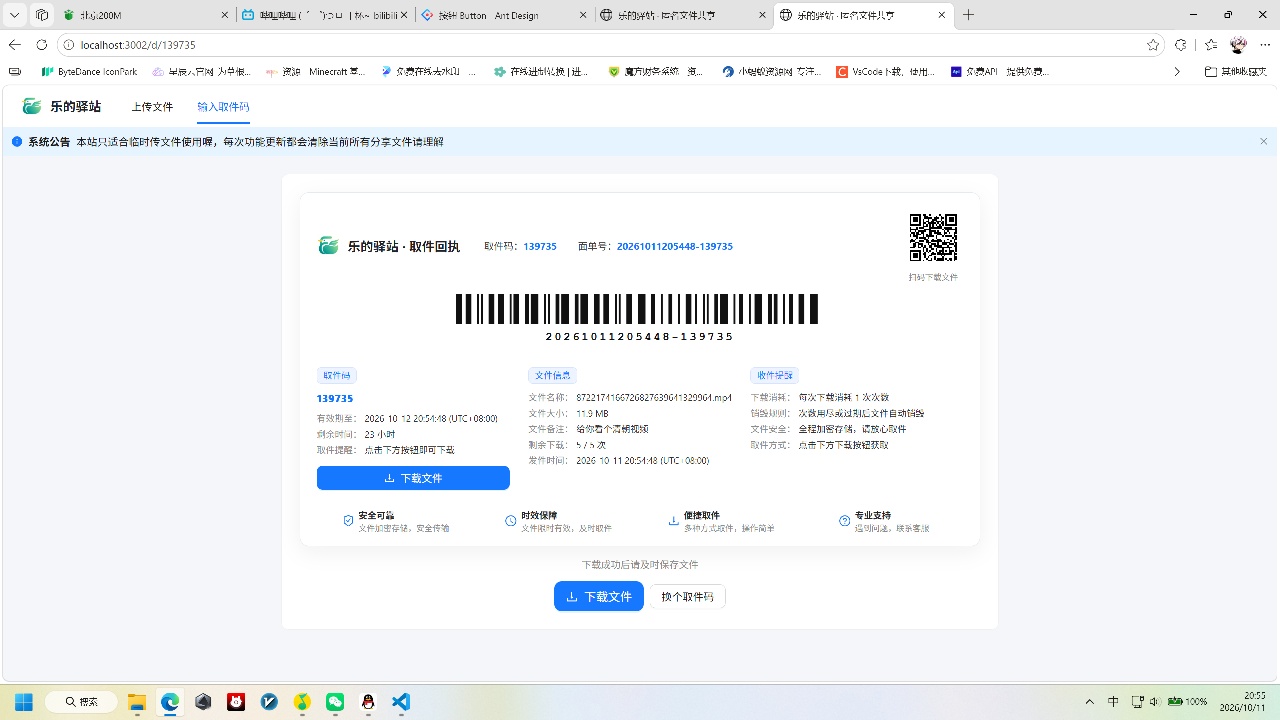Click the announcement info icon
The width and height of the screenshot is (1280, 720).
[x=17, y=142]
